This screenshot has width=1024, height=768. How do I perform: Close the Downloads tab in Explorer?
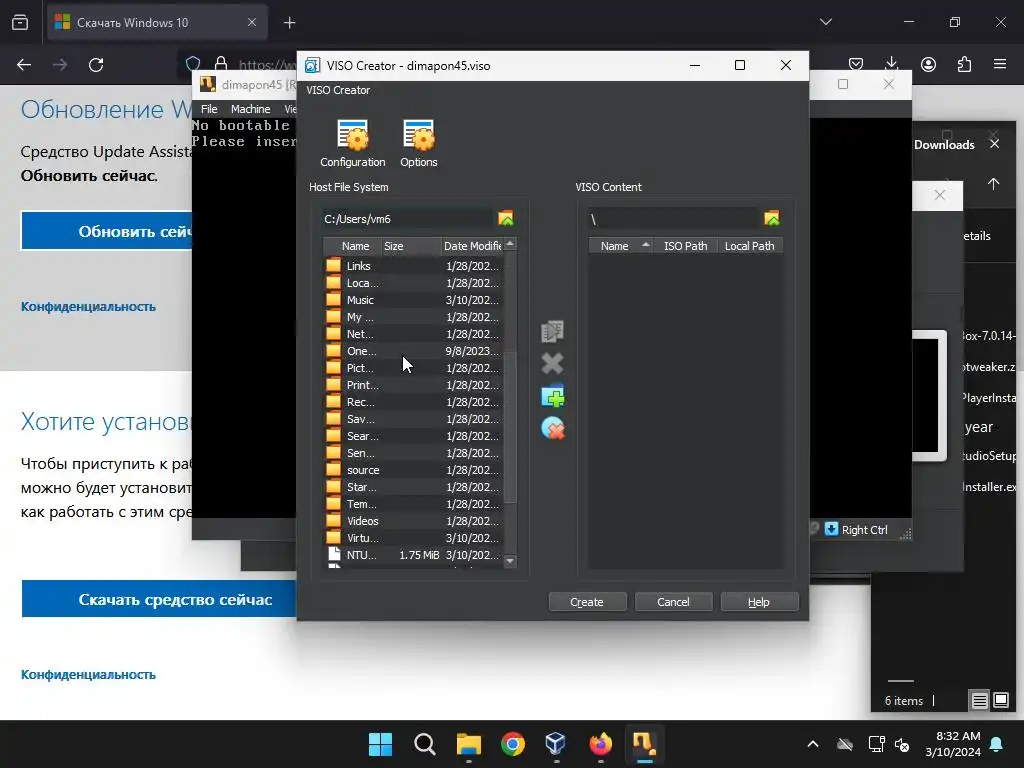[x=994, y=144]
